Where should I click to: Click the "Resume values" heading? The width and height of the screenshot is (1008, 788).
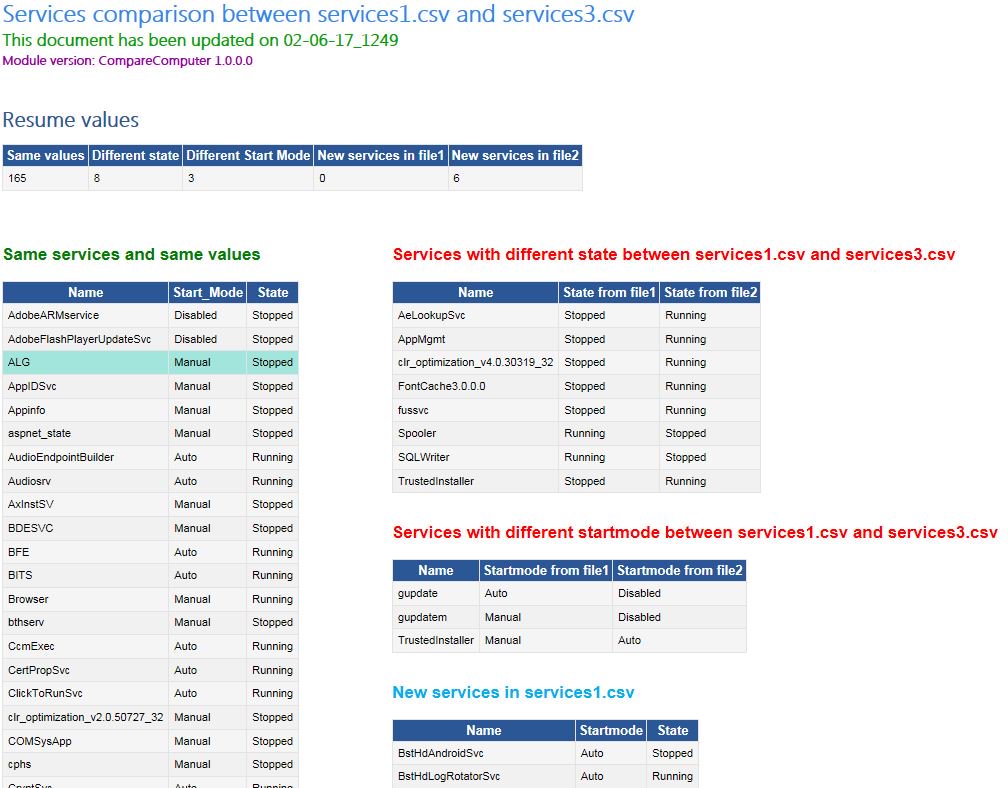(x=71, y=120)
